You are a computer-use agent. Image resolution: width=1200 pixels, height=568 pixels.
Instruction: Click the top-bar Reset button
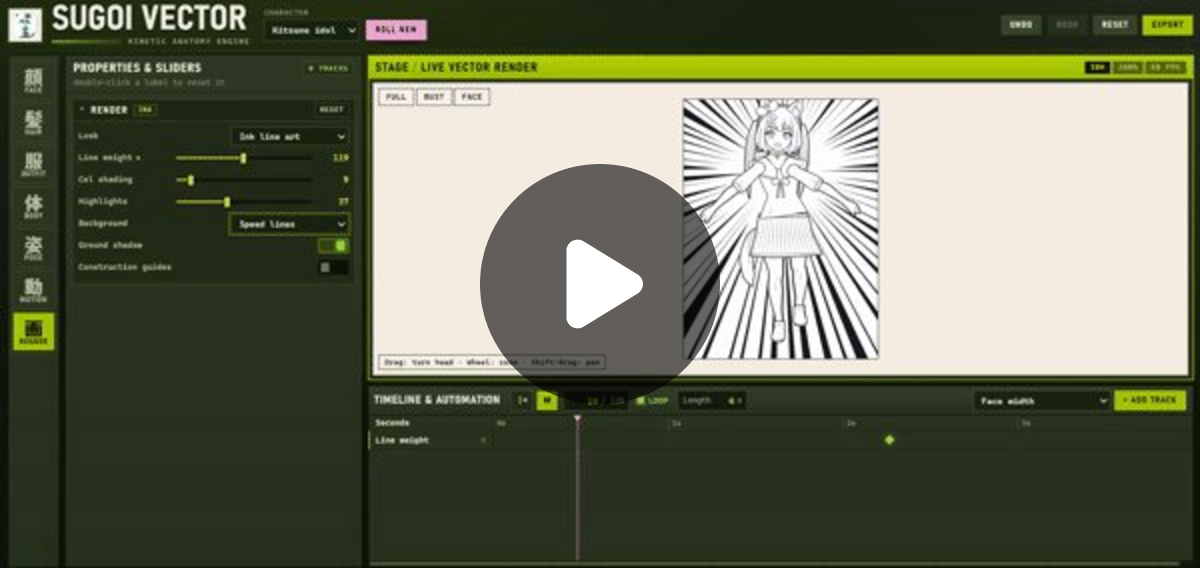1115,25
